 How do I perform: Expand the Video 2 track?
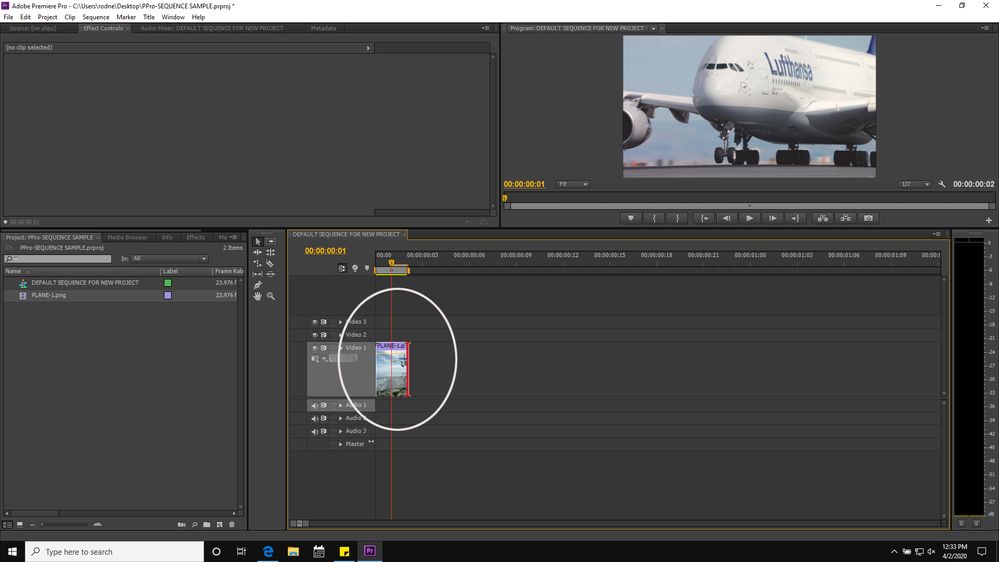340,335
